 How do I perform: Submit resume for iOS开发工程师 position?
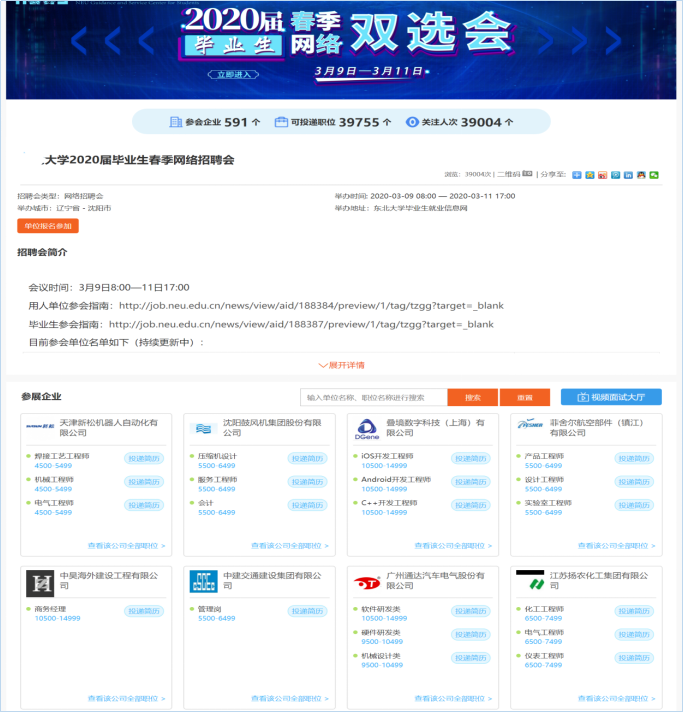pyautogui.click(x=471, y=459)
